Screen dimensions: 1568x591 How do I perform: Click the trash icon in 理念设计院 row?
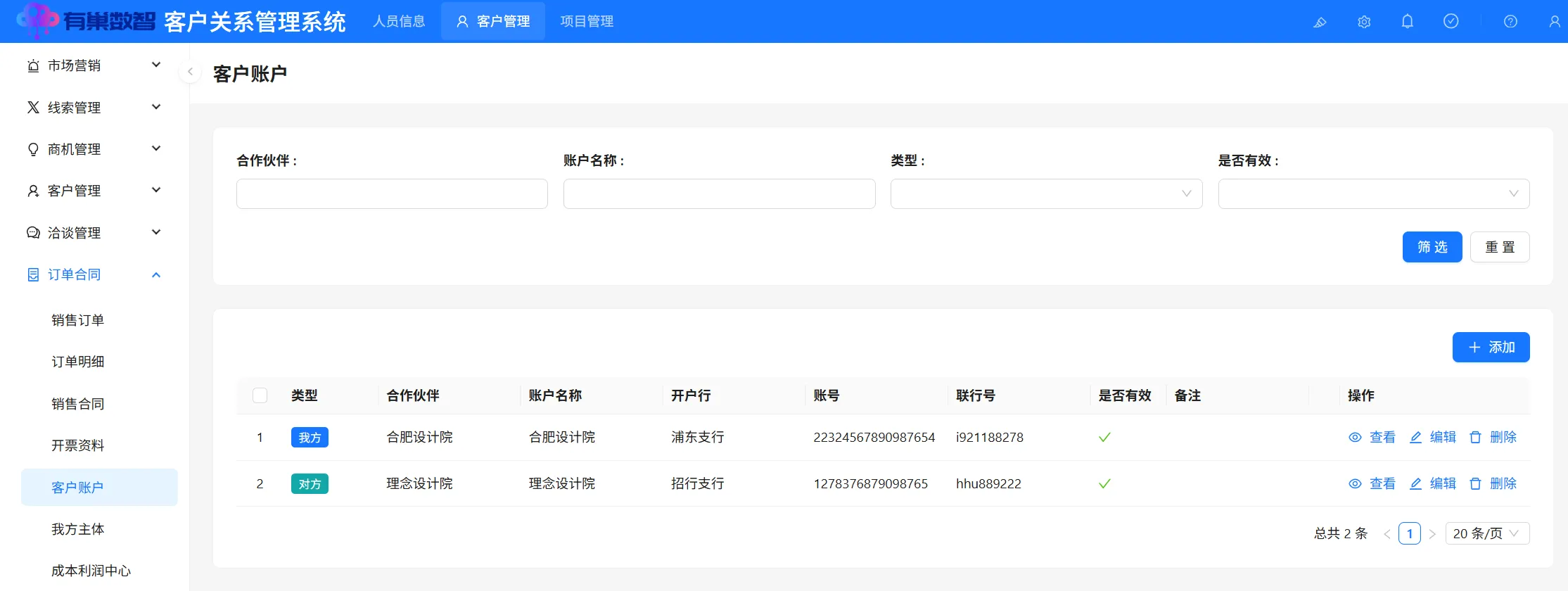(x=1475, y=484)
